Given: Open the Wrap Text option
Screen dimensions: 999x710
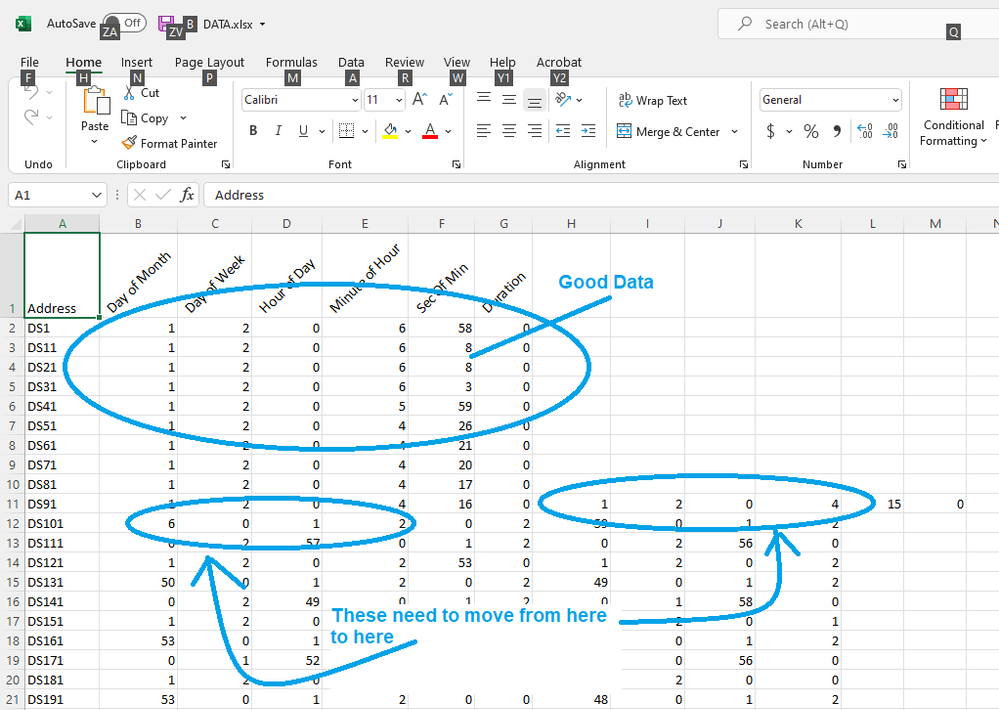Looking at the screenshot, I should [x=660, y=100].
